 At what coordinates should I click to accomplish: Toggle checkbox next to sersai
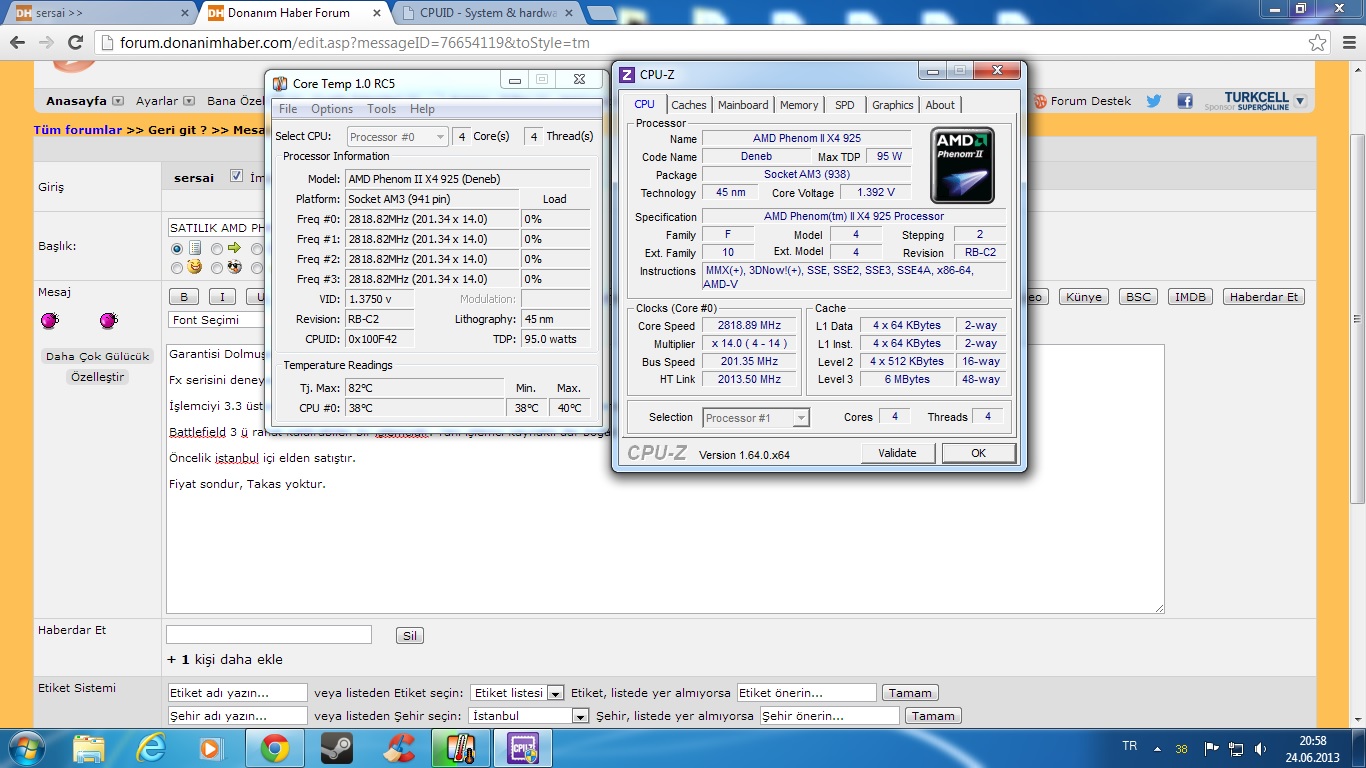(236, 177)
